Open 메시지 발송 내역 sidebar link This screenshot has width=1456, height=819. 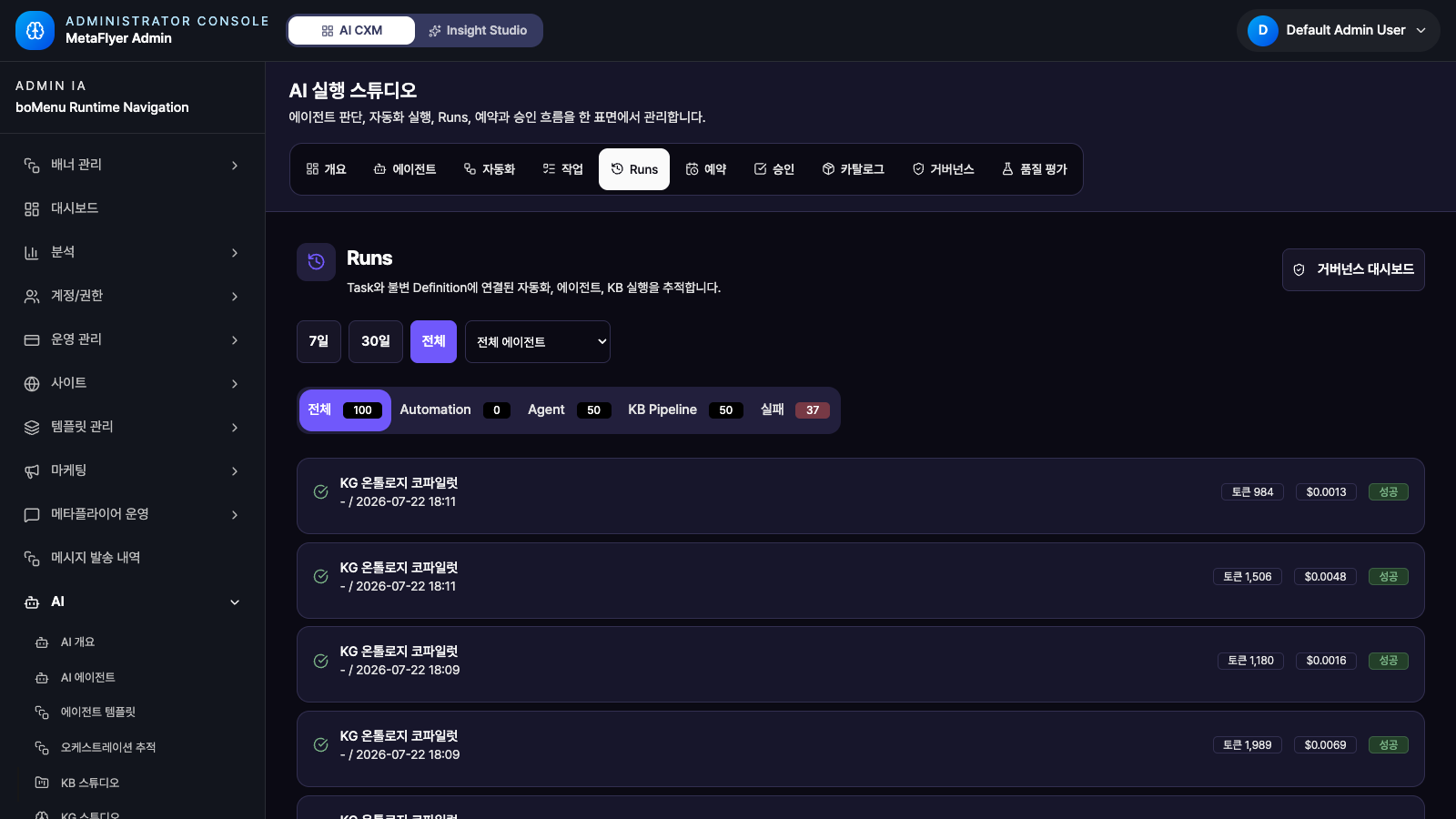[x=132, y=558]
